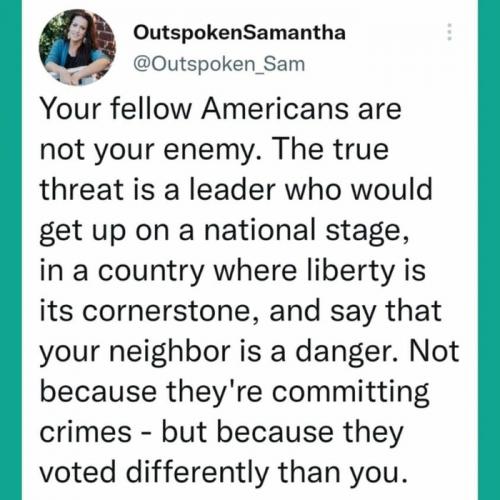Click the word "neighbor" in the tweet

tap(170, 353)
